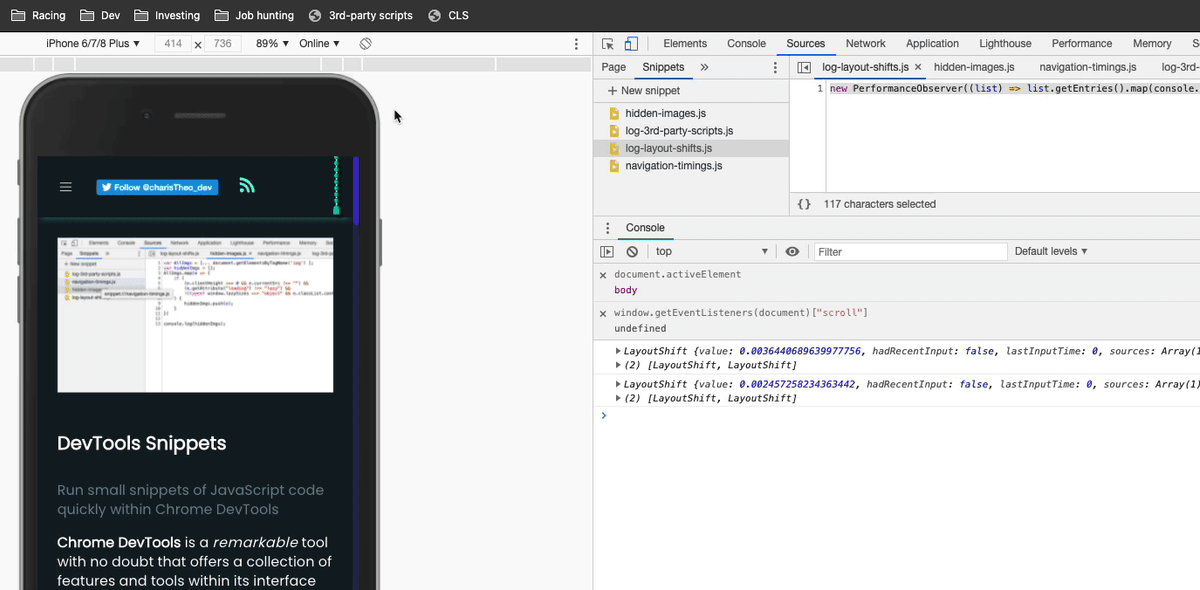
Task: Open Investing bookmarks folder
Action: click(167, 15)
